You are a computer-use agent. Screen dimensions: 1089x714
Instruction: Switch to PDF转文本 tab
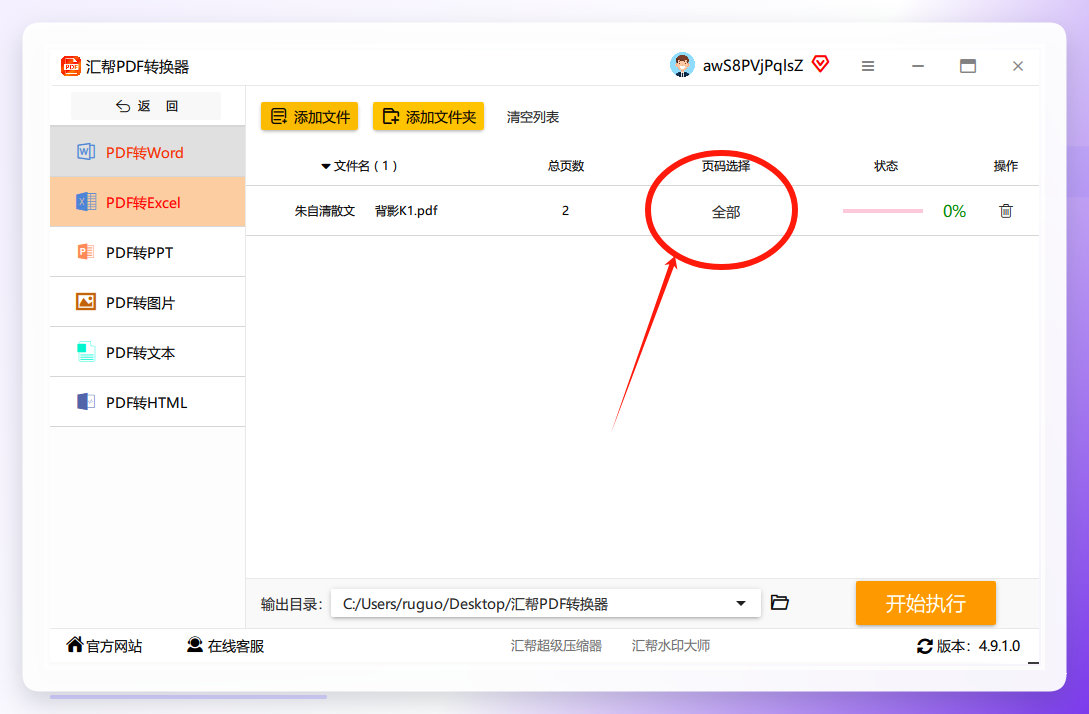(x=148, y=352)
